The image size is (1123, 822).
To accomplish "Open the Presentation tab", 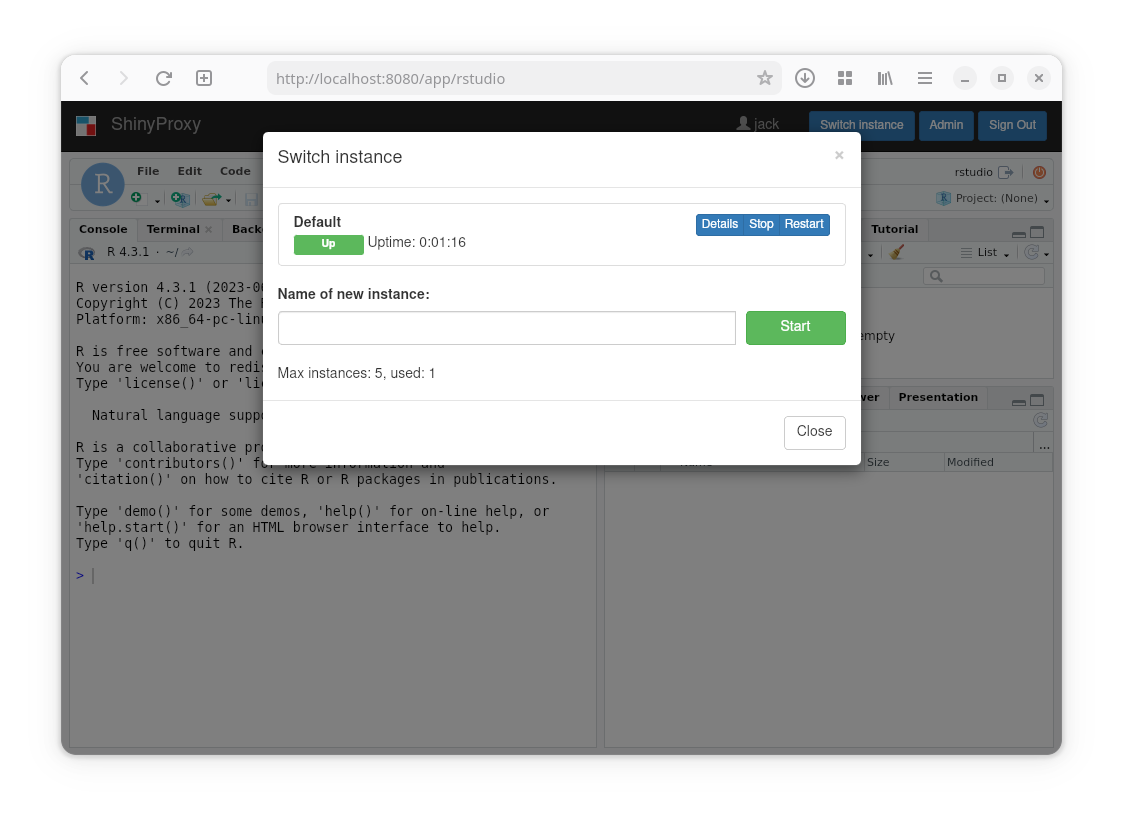I will [937, 397].
